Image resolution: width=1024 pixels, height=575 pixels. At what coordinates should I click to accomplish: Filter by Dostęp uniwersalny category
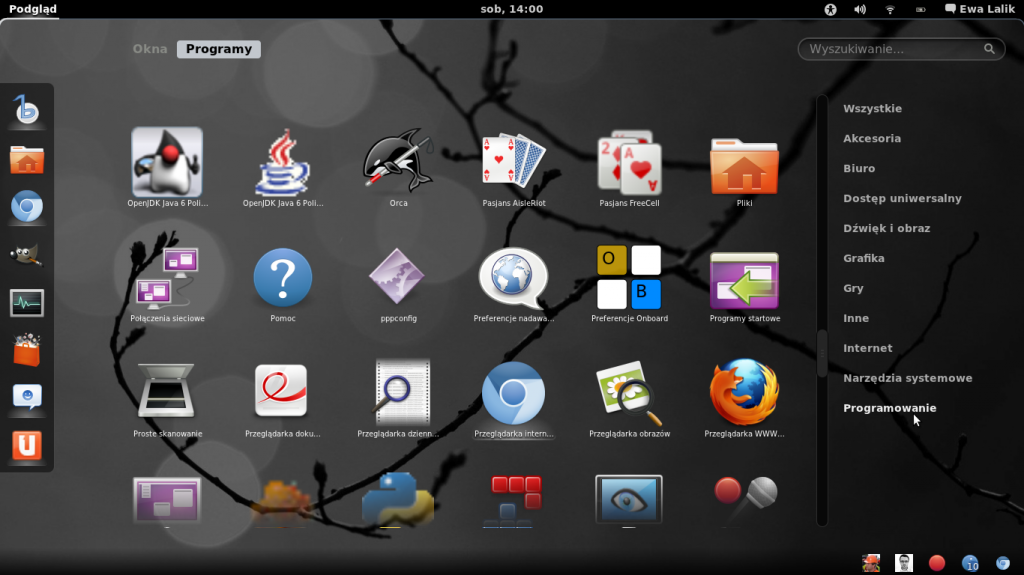[902, 199]
